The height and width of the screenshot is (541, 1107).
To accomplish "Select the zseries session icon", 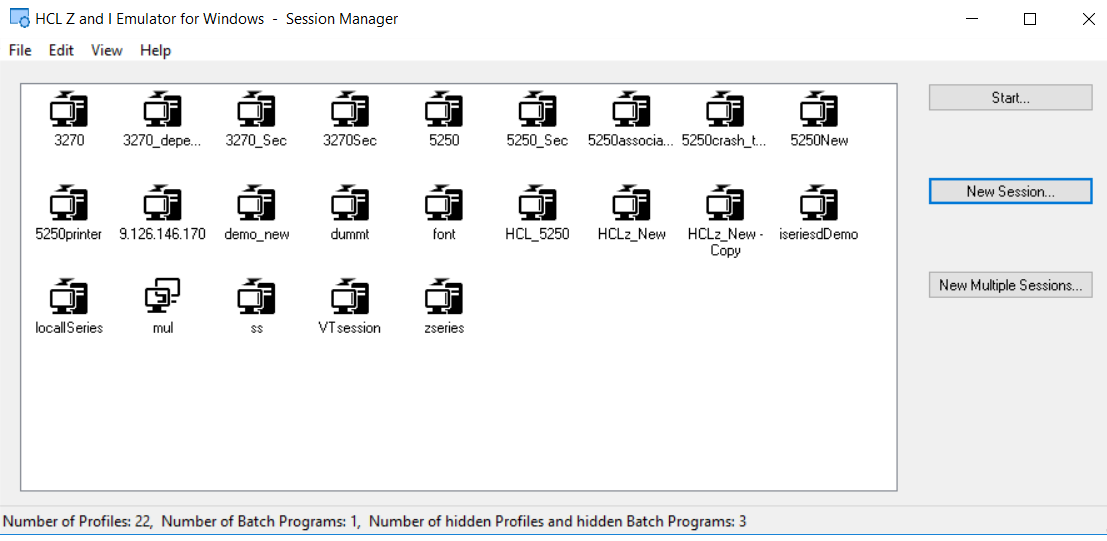I will pyautogui.click(x=444, y=296).
